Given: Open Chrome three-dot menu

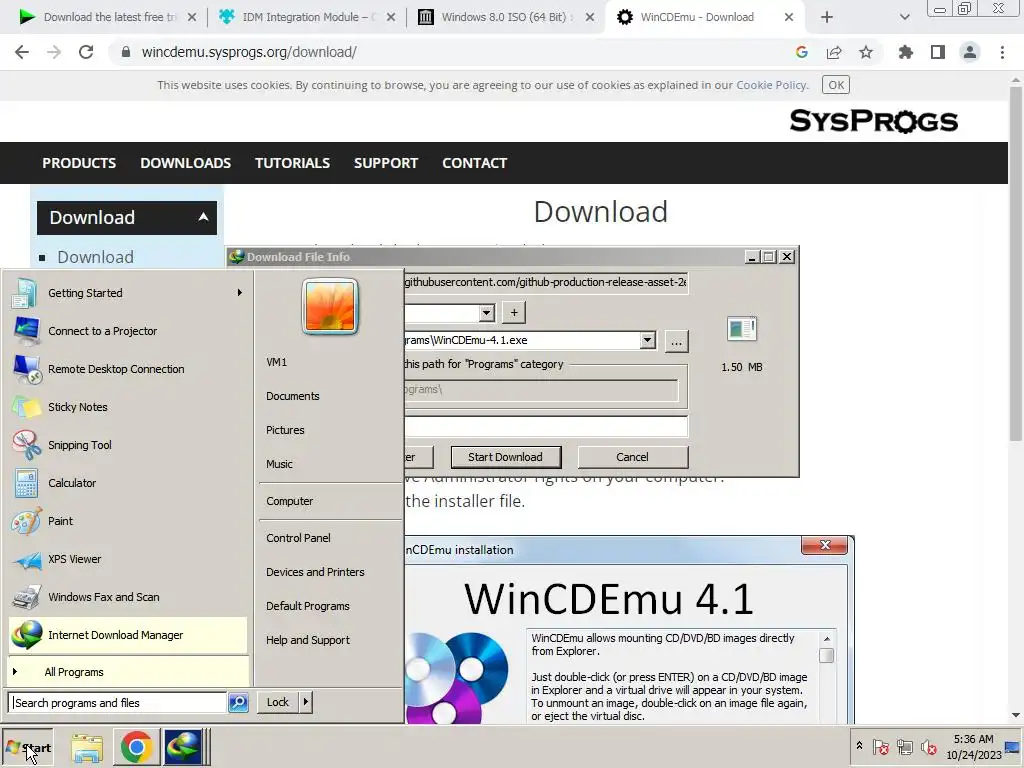Looking at the screenshot, I should point(1002,52).
